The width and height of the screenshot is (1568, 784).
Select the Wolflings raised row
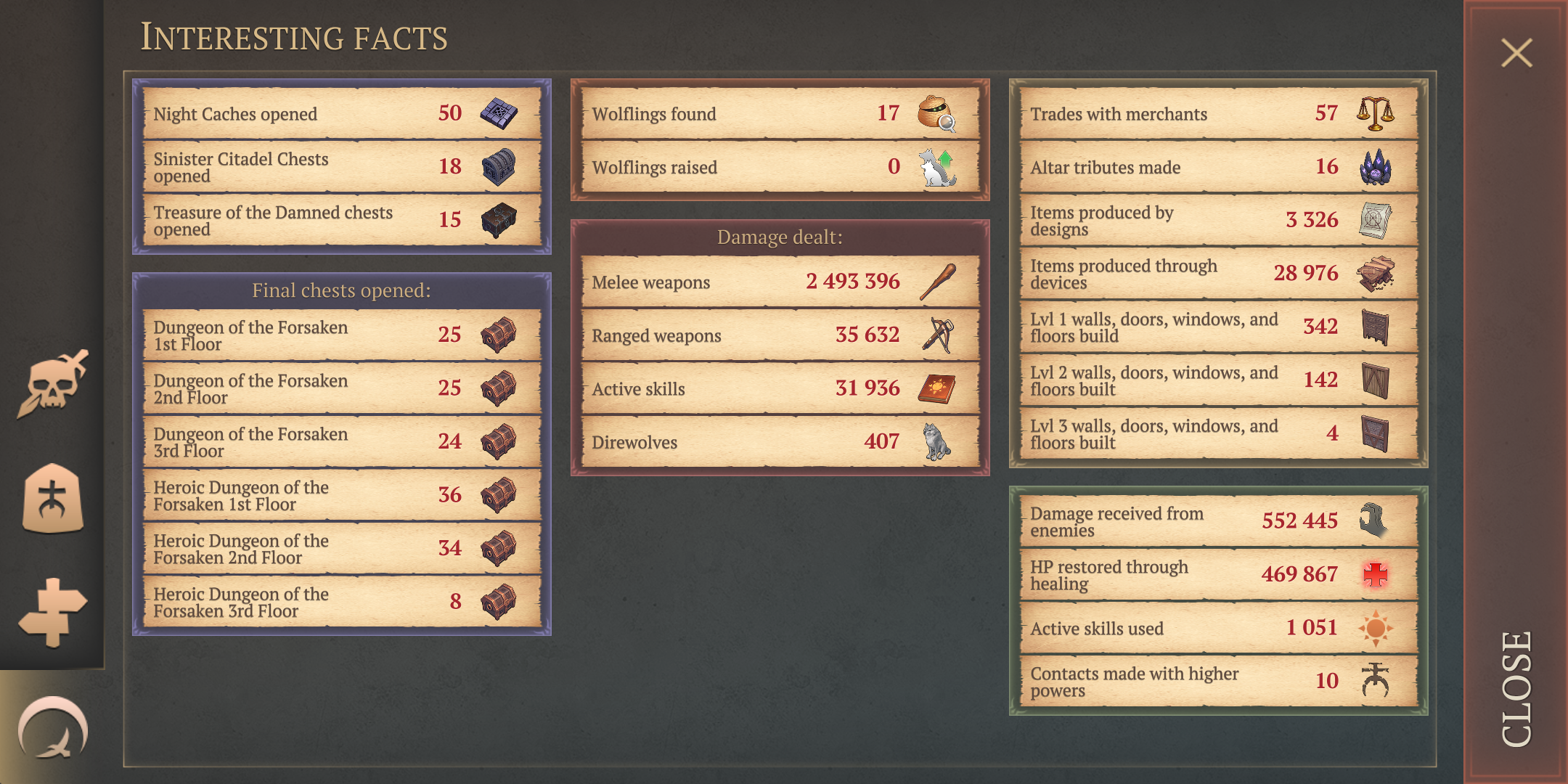pos(780,167)
